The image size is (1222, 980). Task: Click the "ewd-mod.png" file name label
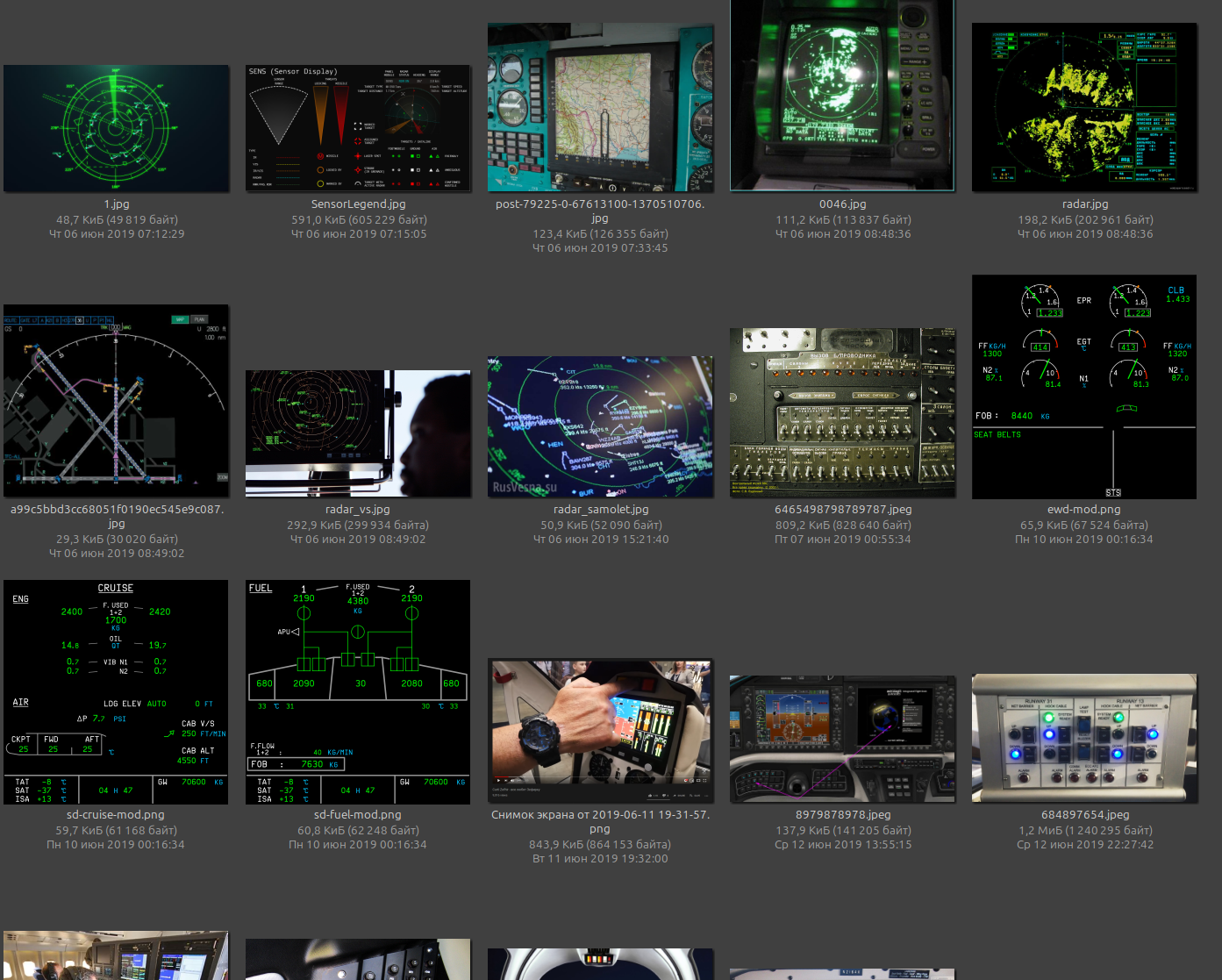(1084, 510)
